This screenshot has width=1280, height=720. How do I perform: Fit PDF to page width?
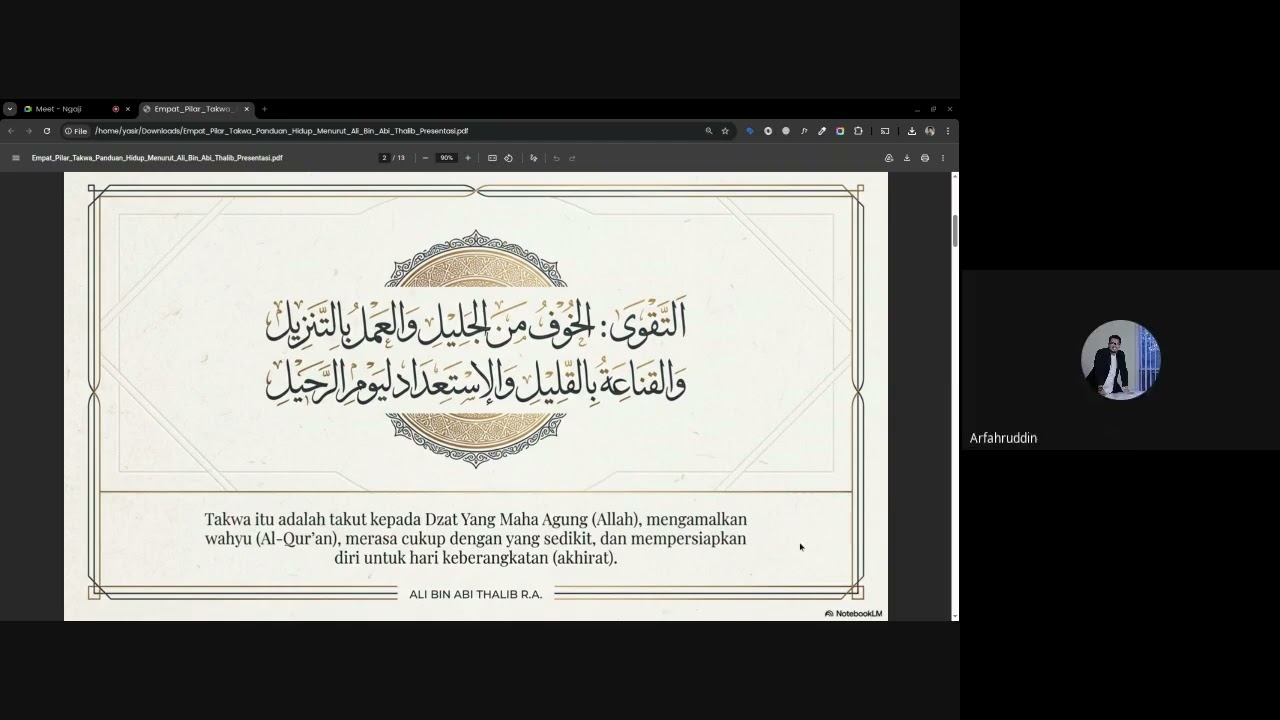pos(492,158)
